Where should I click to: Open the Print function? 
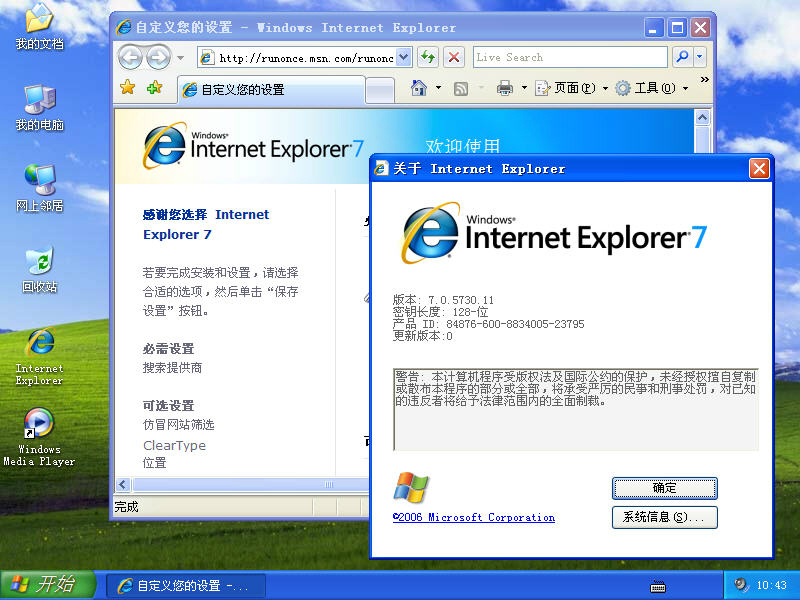pos(504,88)
